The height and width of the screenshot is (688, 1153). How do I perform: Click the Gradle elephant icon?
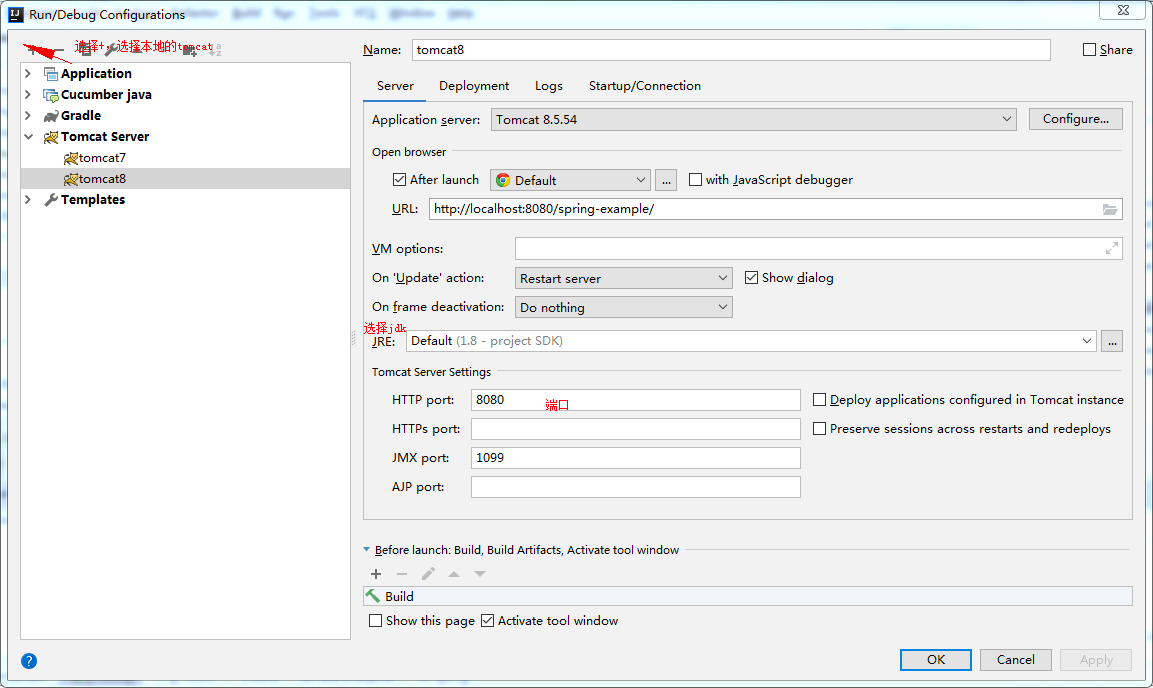click(51, 116)
